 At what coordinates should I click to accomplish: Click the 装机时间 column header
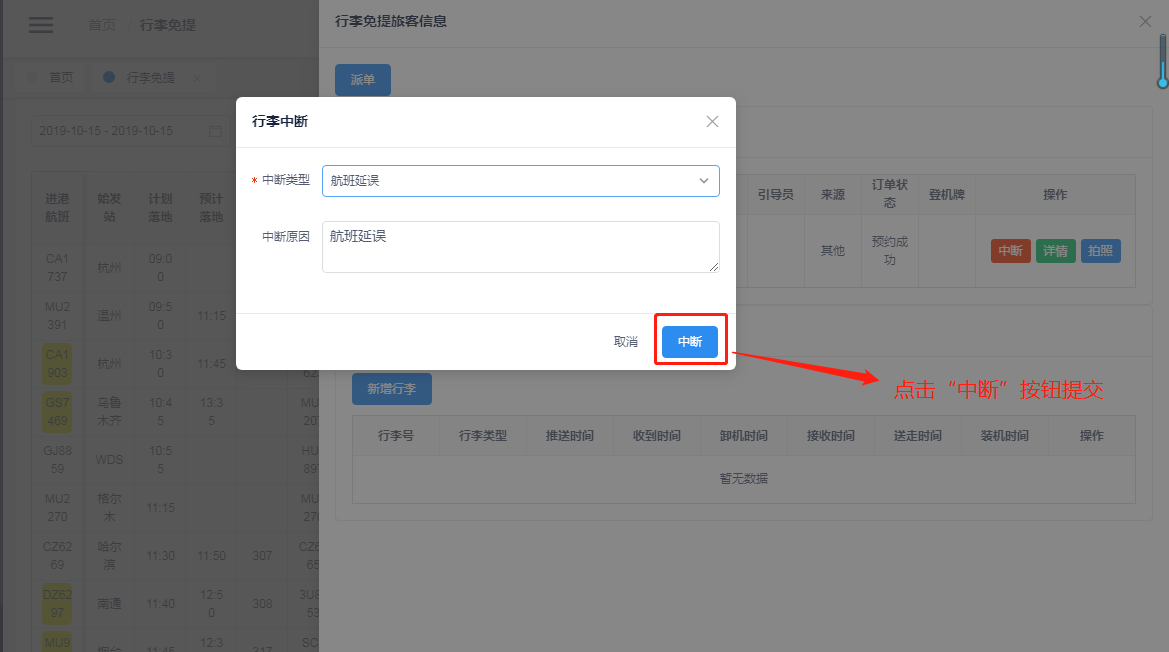[1005, 436]
